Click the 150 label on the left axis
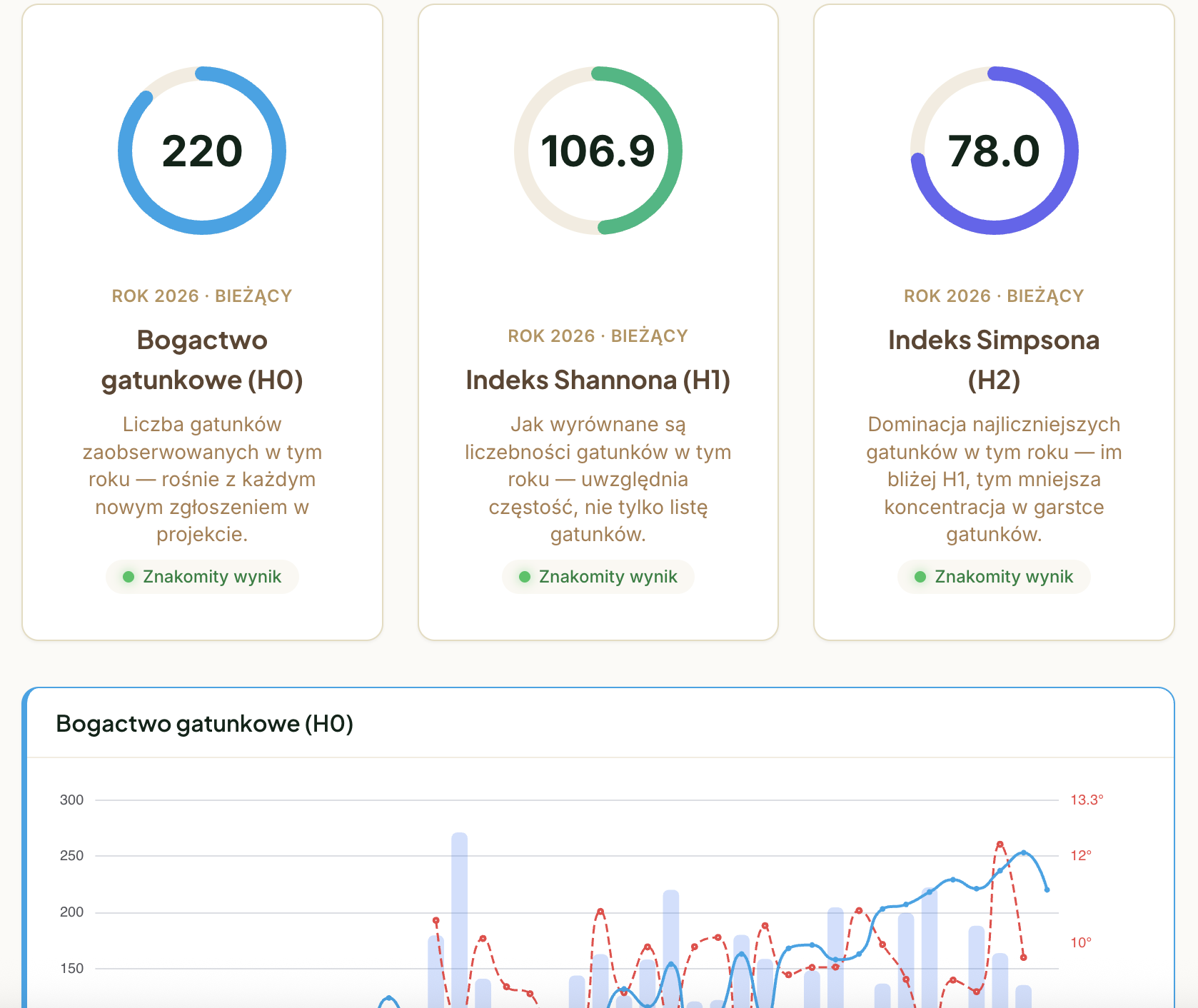The width and height of the screenshot is (1198, 1008). [x=71, y=969]
